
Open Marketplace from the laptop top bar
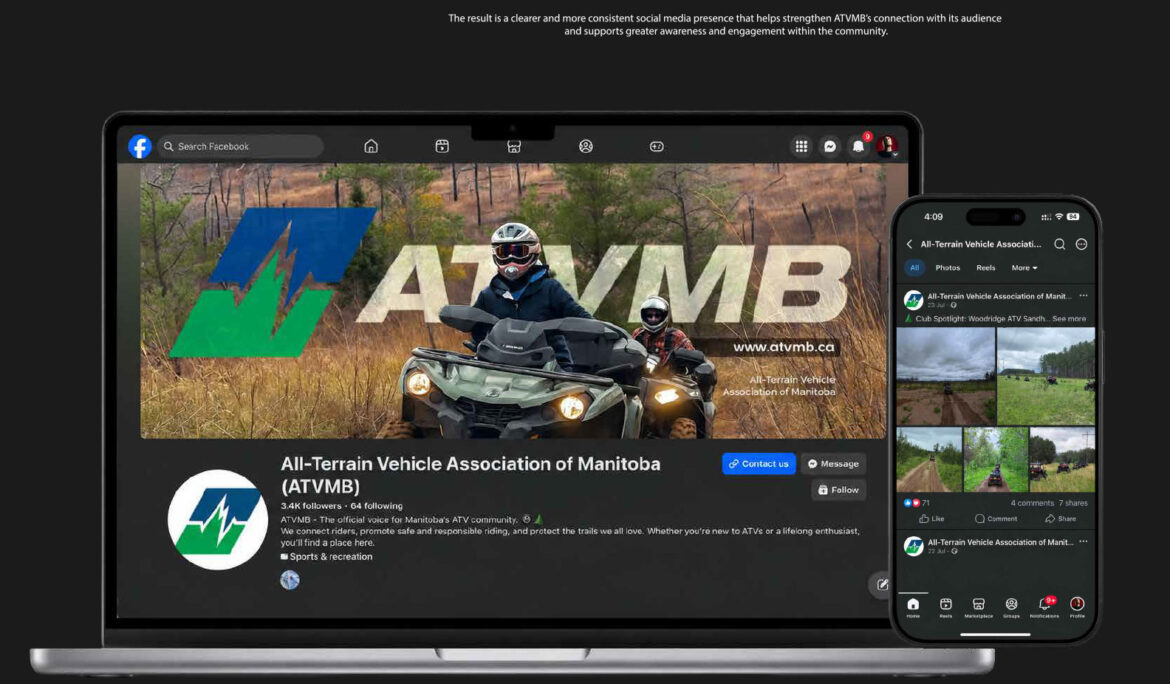click(x=514, y=146)
